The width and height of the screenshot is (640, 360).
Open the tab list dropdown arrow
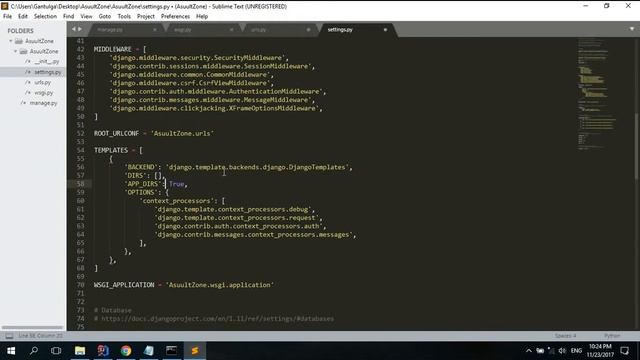click(632, 29)
